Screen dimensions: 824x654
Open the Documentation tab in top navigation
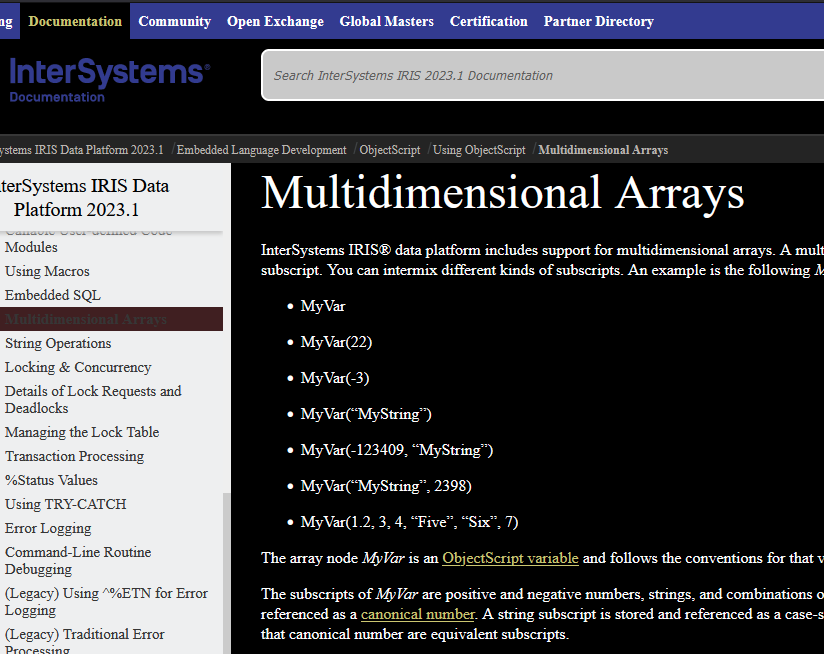coord(75,21)
